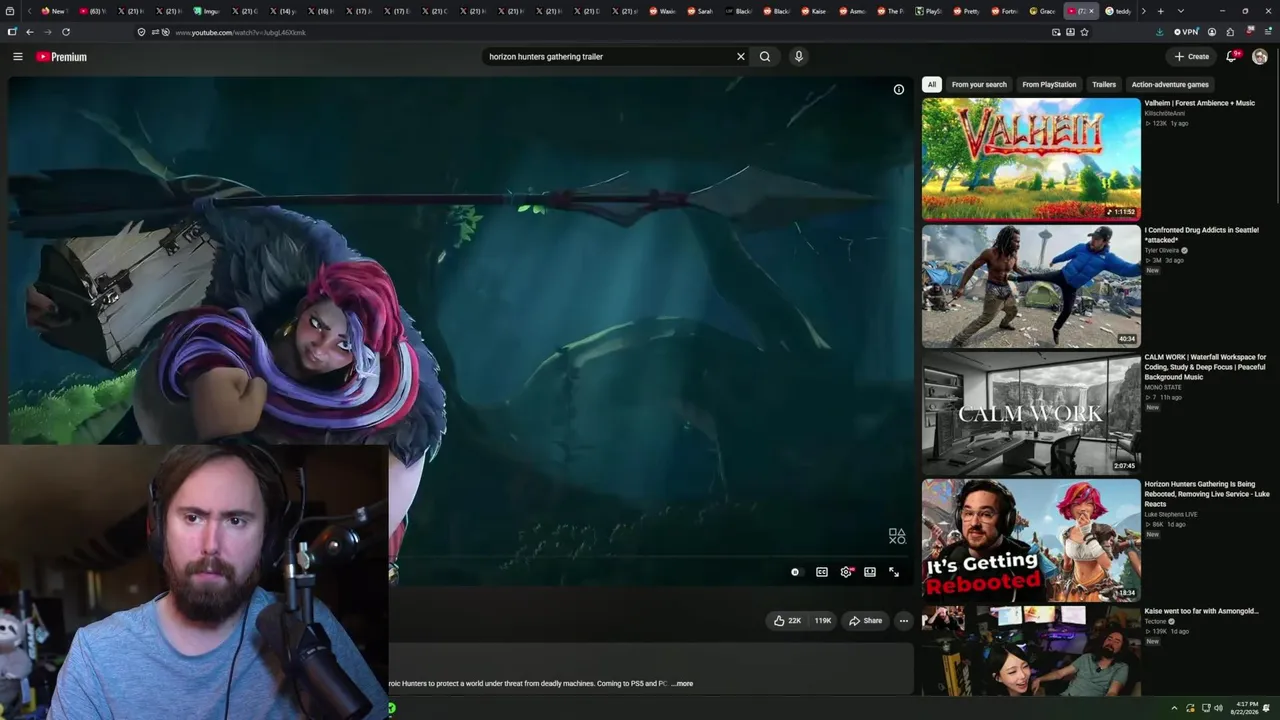Open the taskbar volume control
This screenshot has height=720, width=1280.
coord(1218,708)
